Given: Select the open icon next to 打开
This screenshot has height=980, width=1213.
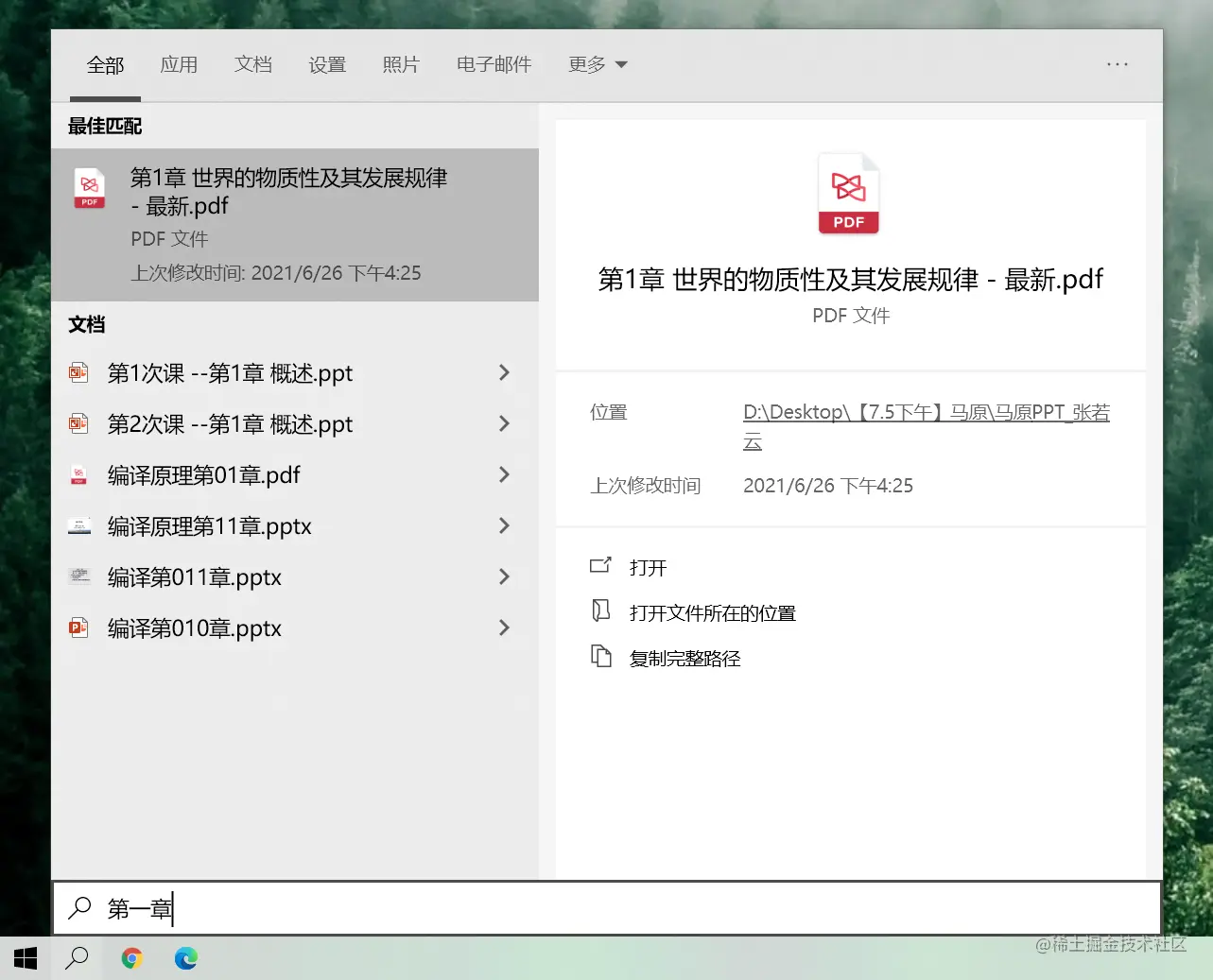Looking at the screenshot, I should 601,565.
